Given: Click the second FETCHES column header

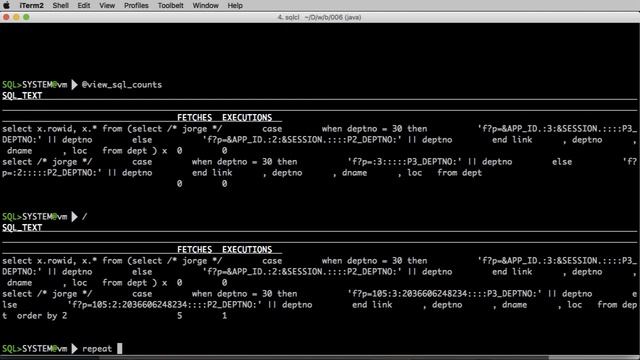Looking at the screenshot, I should tap(195, 250).
